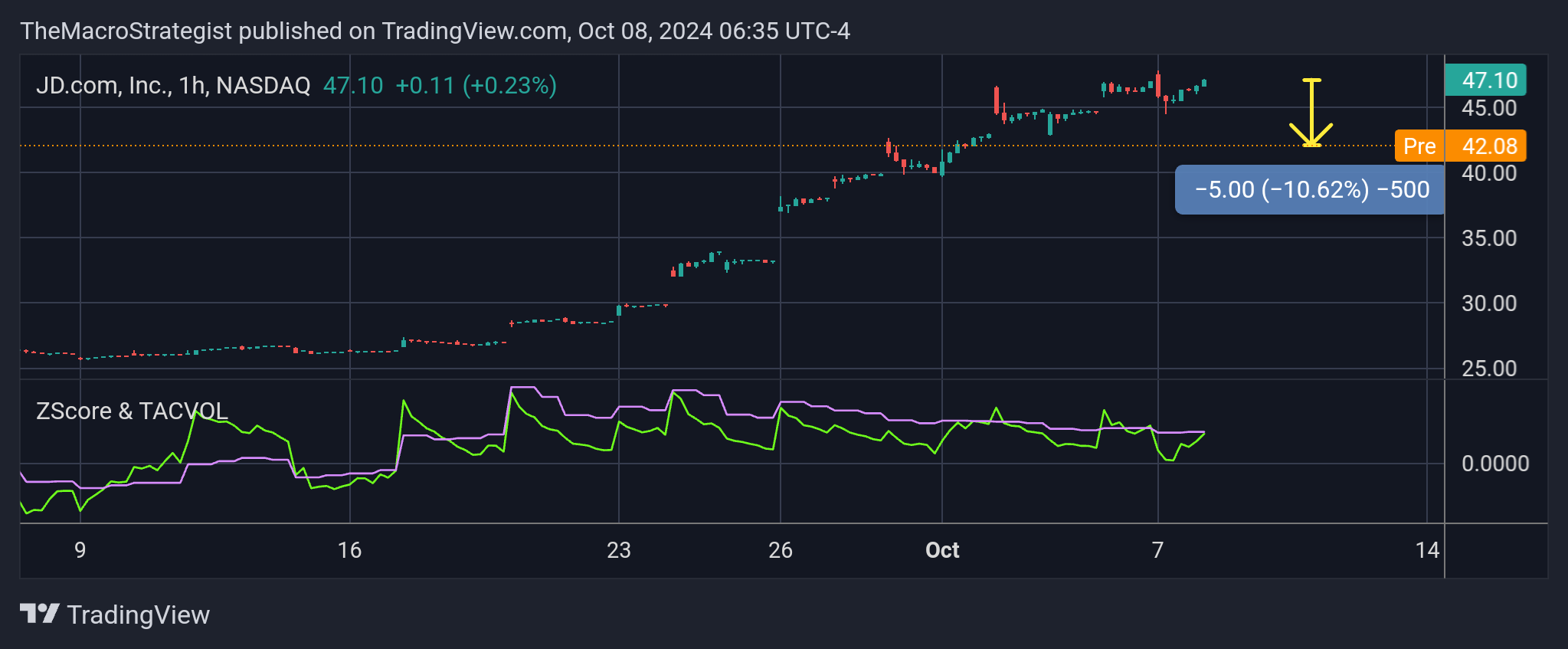1568x649 pixels.
Task: Click the Oct month label on time axis
Action: (942, 550)
